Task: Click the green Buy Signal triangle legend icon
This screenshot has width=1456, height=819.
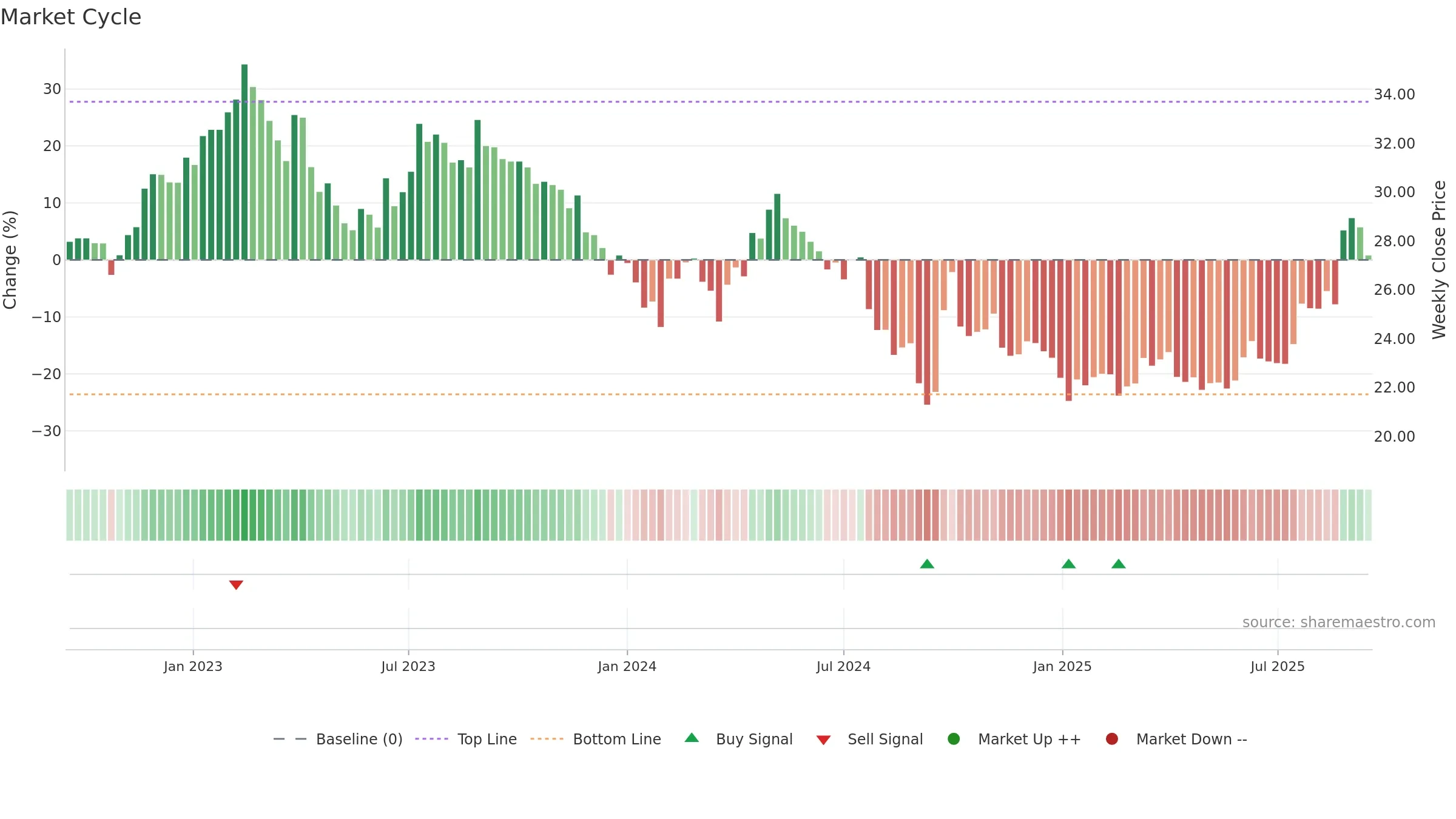Action: click(x=692, y=738)
